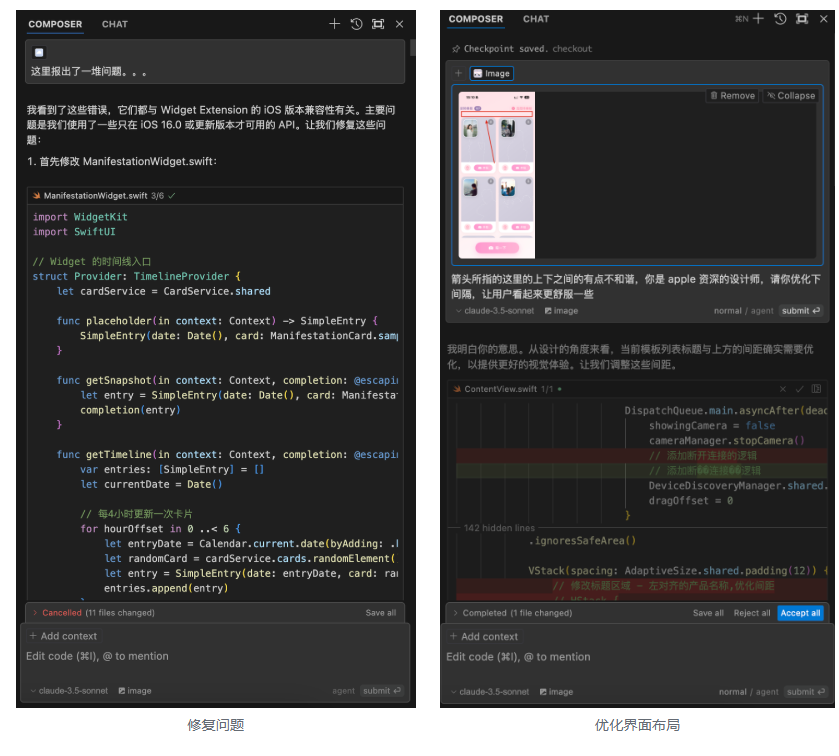Click Add context in right panel
This screenshot has width=839, height=756.
[x=484, y=637]
